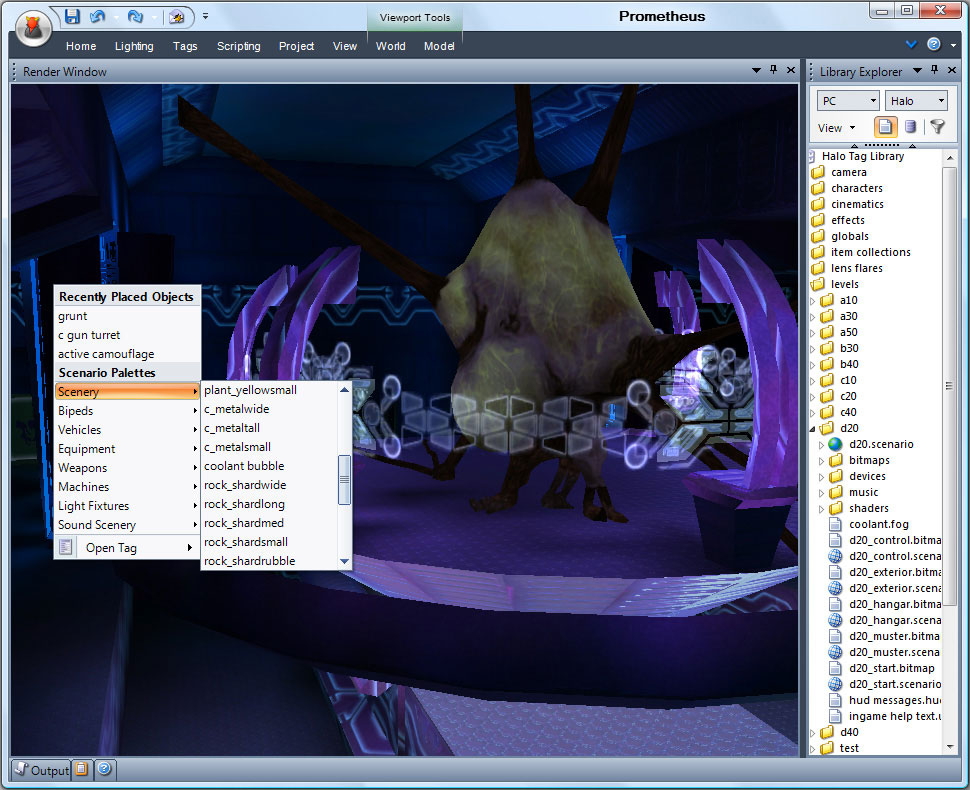Image resolution: width=970 pixels, height=790 pixels.
Task: Open the Help icon in the ribbon
Action: [934, 44]
